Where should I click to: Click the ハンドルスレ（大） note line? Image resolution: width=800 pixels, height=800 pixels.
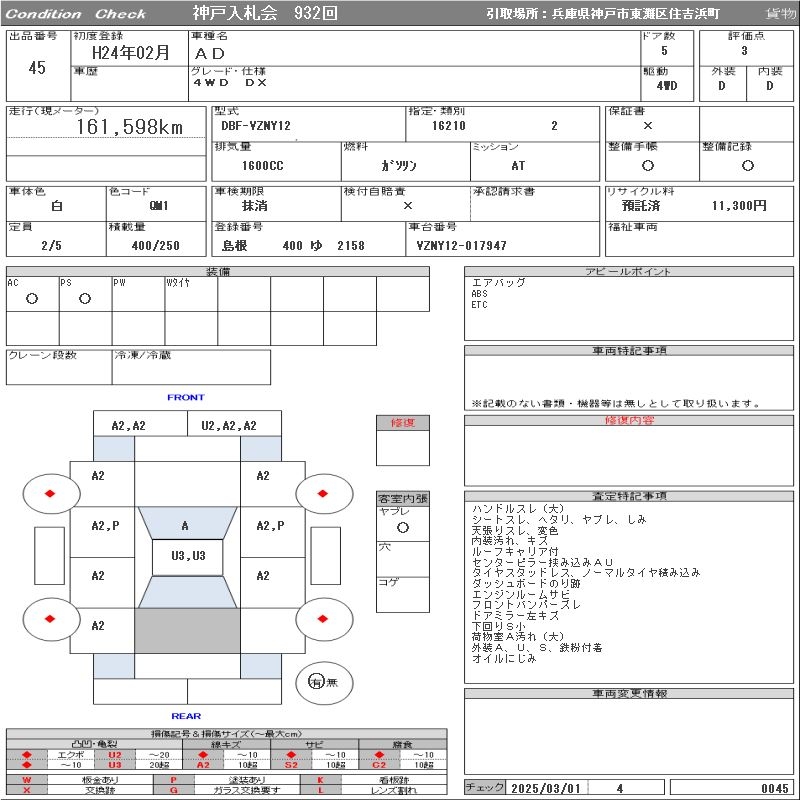[518, 509]
